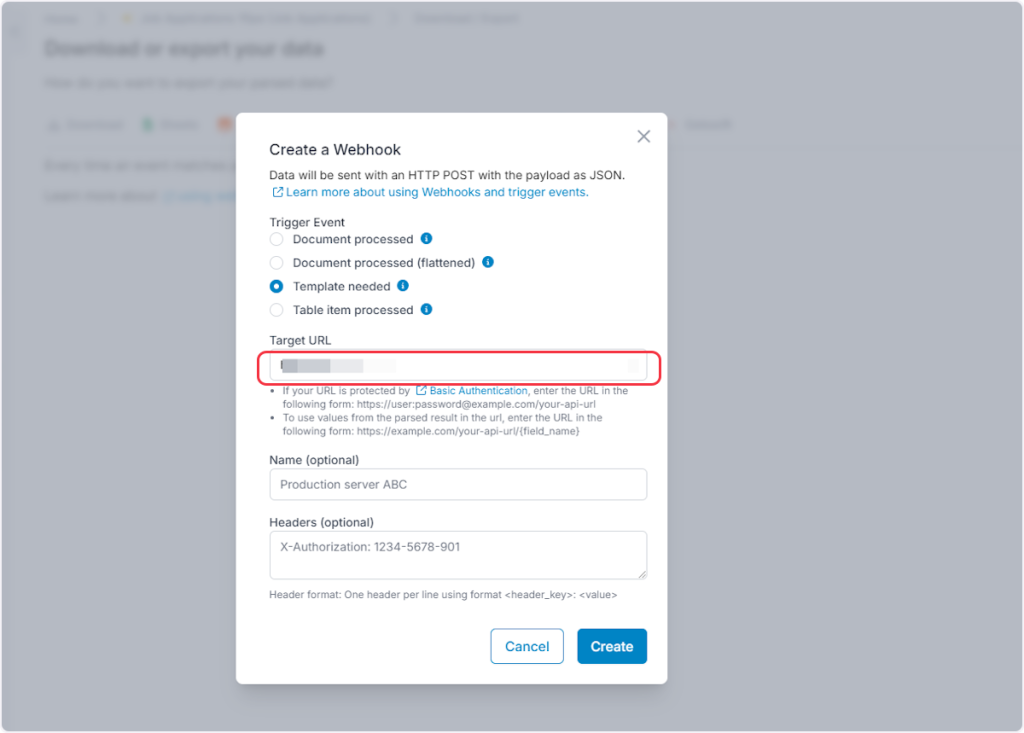
Task: Open the Basic Authentication link
Action: (x=478, y=390)
